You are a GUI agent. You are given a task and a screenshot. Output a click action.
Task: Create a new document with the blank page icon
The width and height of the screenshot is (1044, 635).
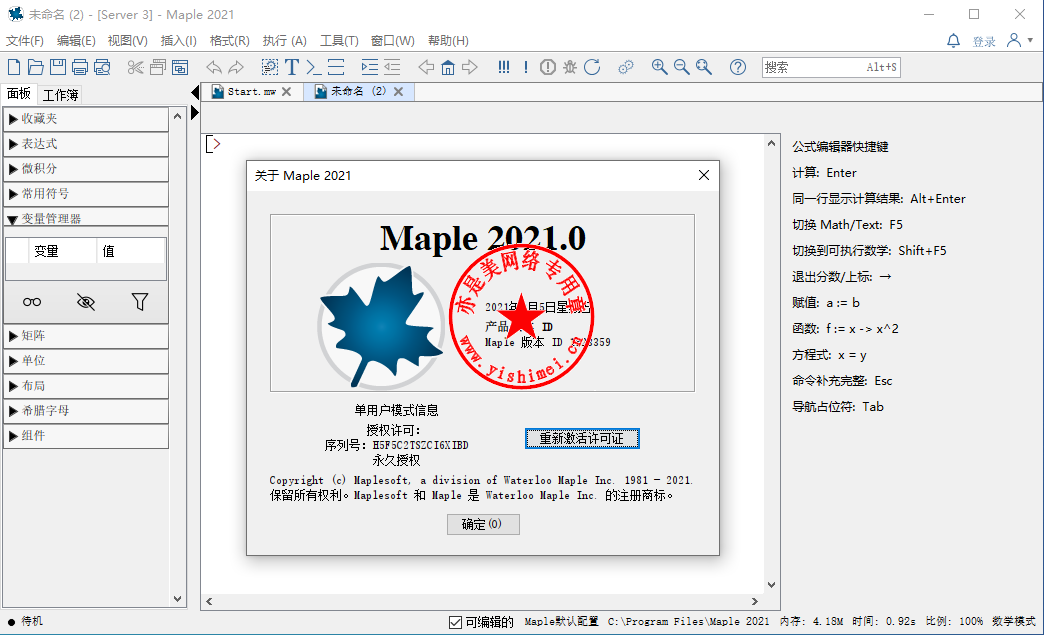[14, 67]
